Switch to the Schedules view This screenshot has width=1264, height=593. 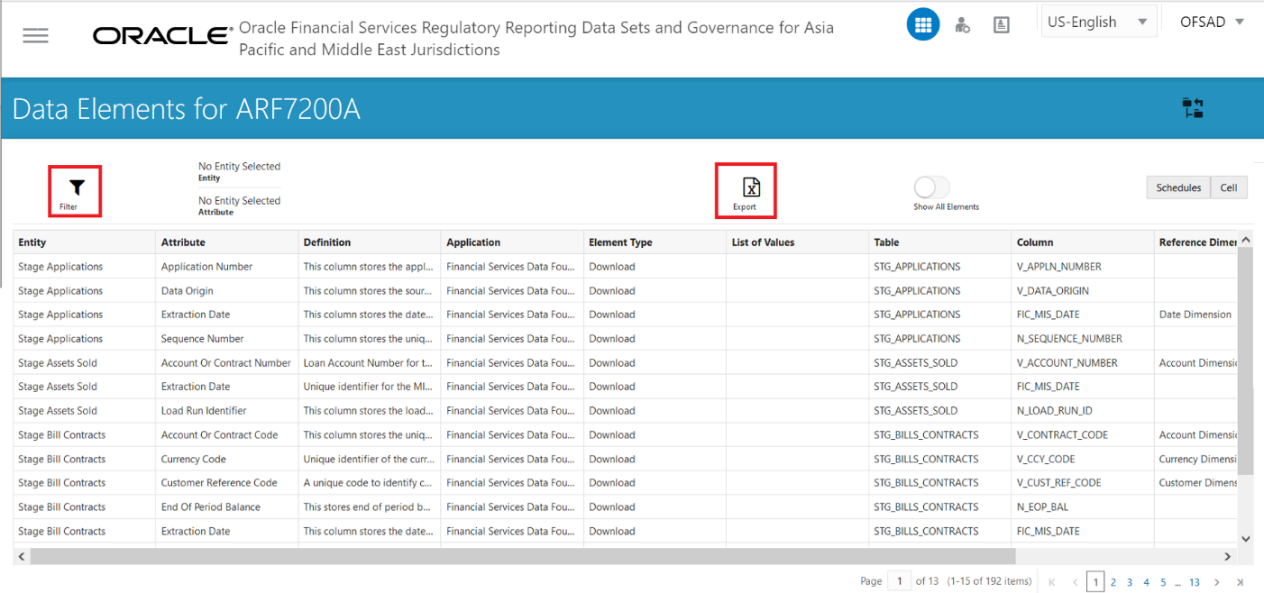point(1178,188)
